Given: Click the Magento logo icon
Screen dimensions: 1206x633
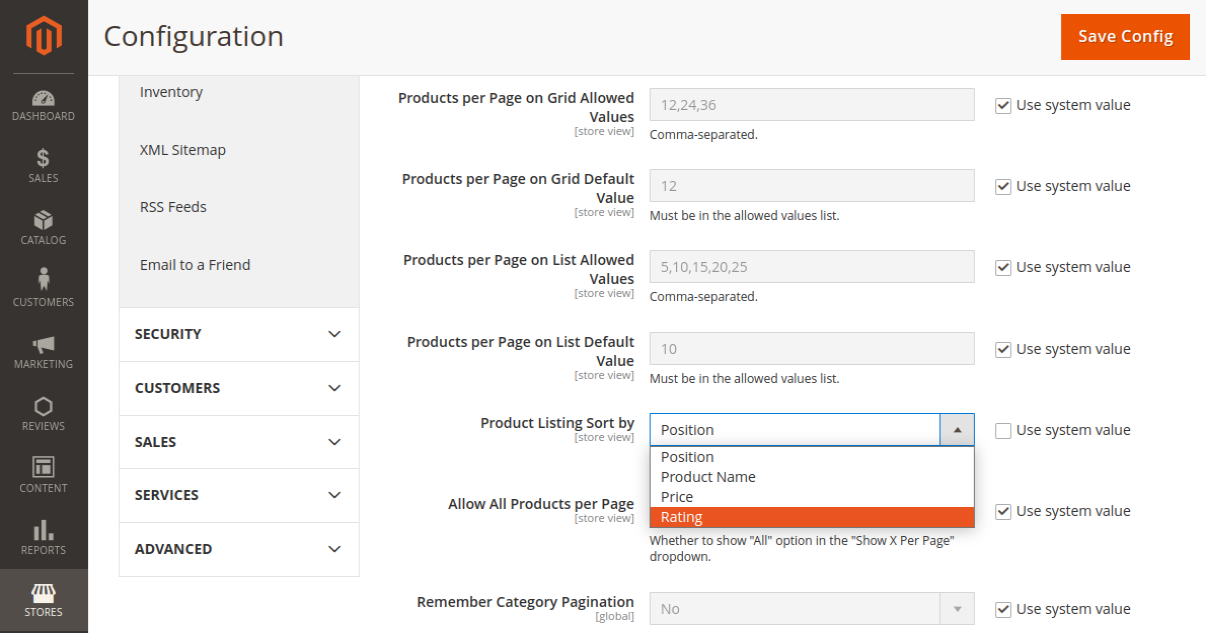Looking at the screenshot, I should 43,37.
